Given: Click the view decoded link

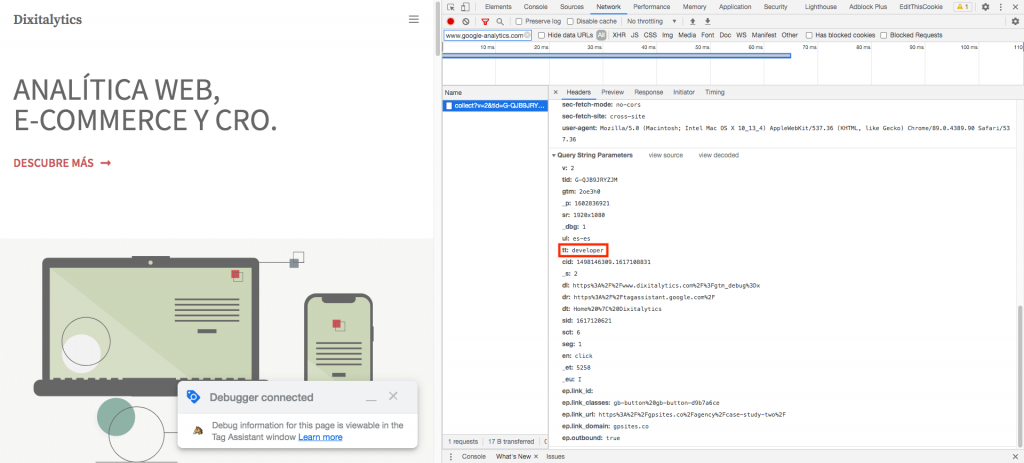Looking at the screenshot, I should tap(718, 155).
